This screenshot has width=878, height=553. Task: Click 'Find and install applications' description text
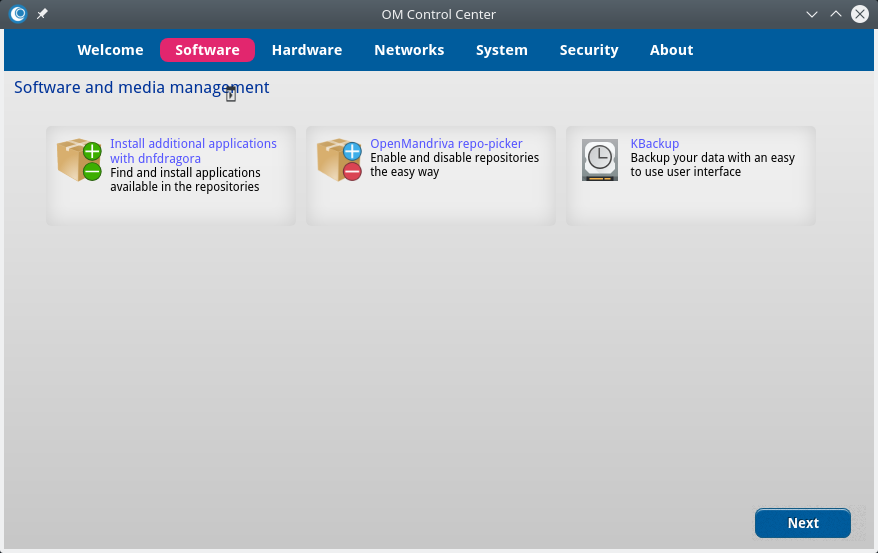point(185,172)
